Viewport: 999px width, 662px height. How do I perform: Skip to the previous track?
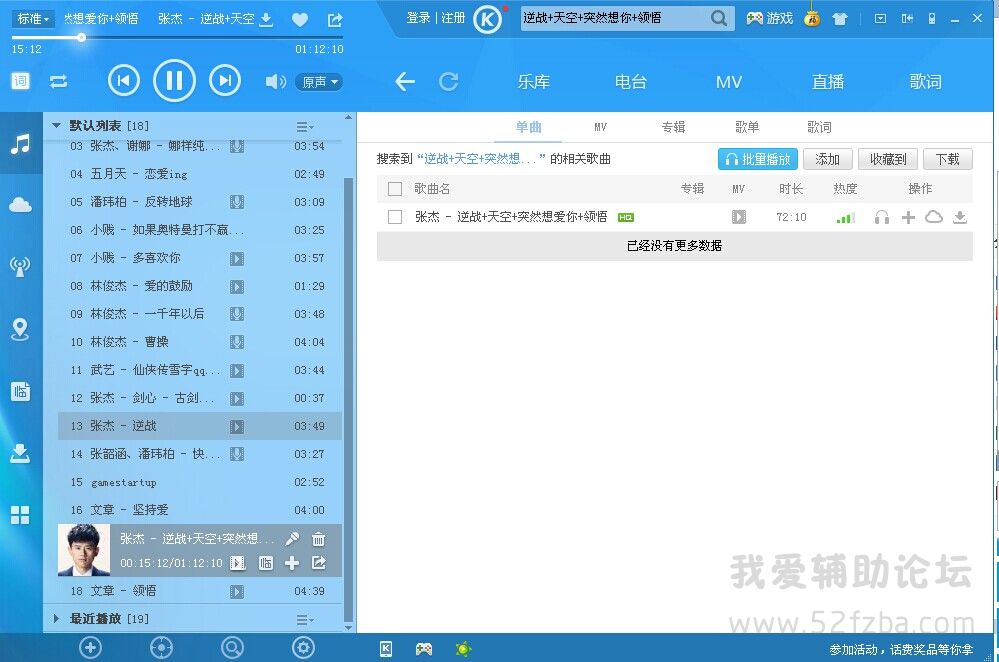coord(124,80)
